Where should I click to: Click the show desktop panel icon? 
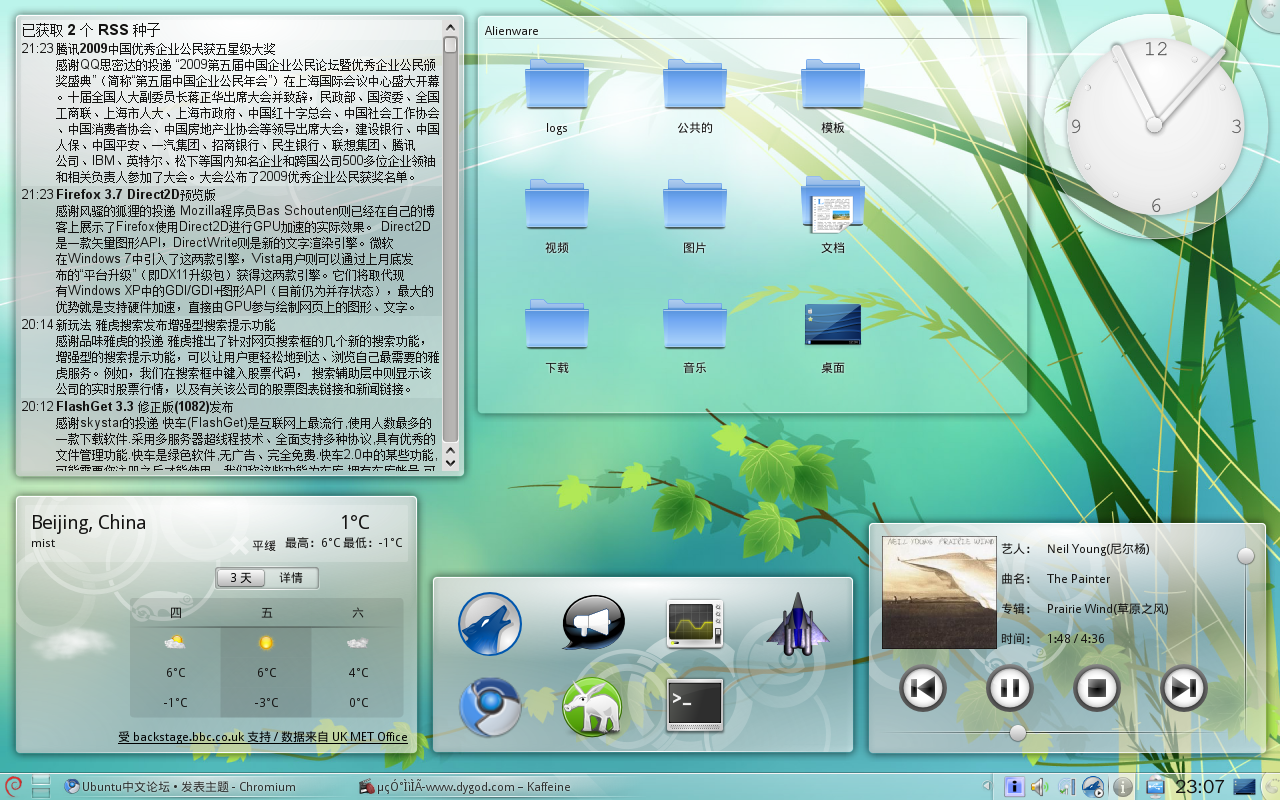1244,787
